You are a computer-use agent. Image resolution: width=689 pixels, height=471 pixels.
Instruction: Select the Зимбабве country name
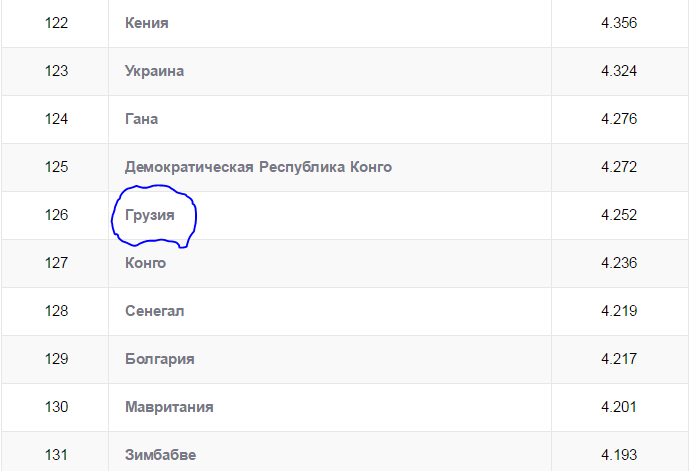160,455
